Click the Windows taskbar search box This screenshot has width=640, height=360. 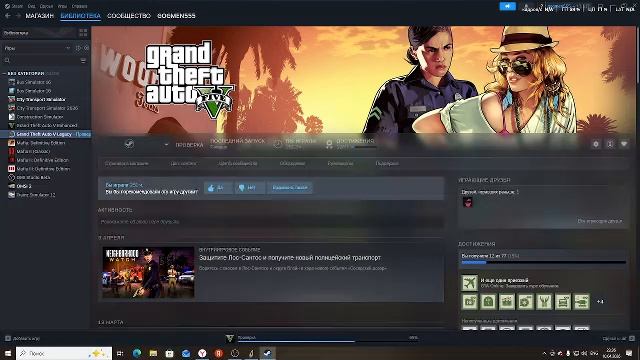click(x=64, y=353)
